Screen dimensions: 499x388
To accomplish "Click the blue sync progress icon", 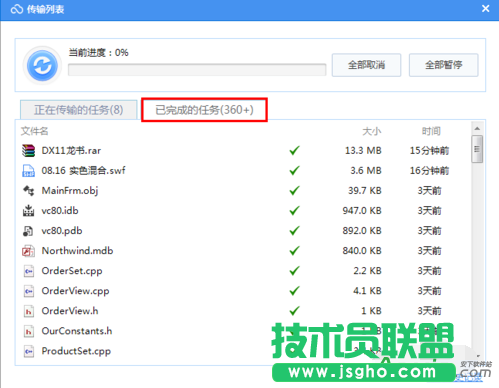I will (42, 65).
